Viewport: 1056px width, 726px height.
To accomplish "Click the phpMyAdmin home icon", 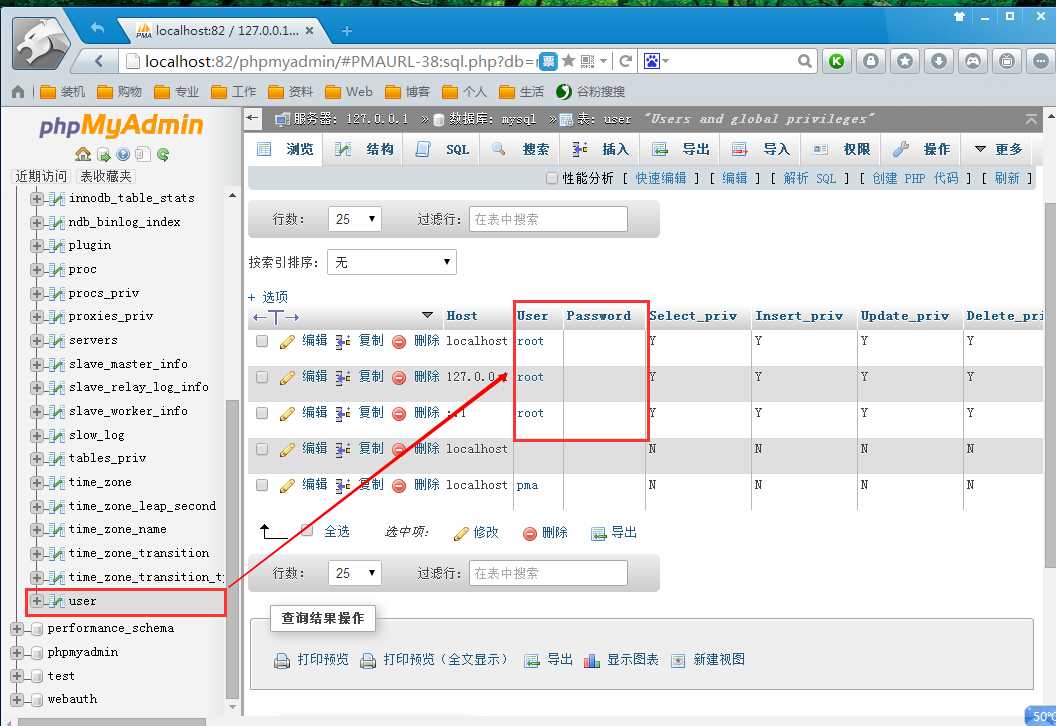I will pos(83,154).
